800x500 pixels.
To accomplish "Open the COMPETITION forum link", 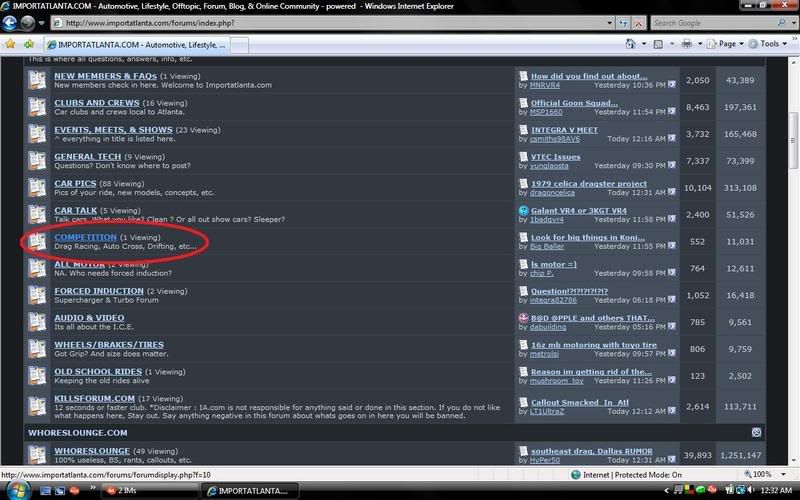I will coord(85,237).
